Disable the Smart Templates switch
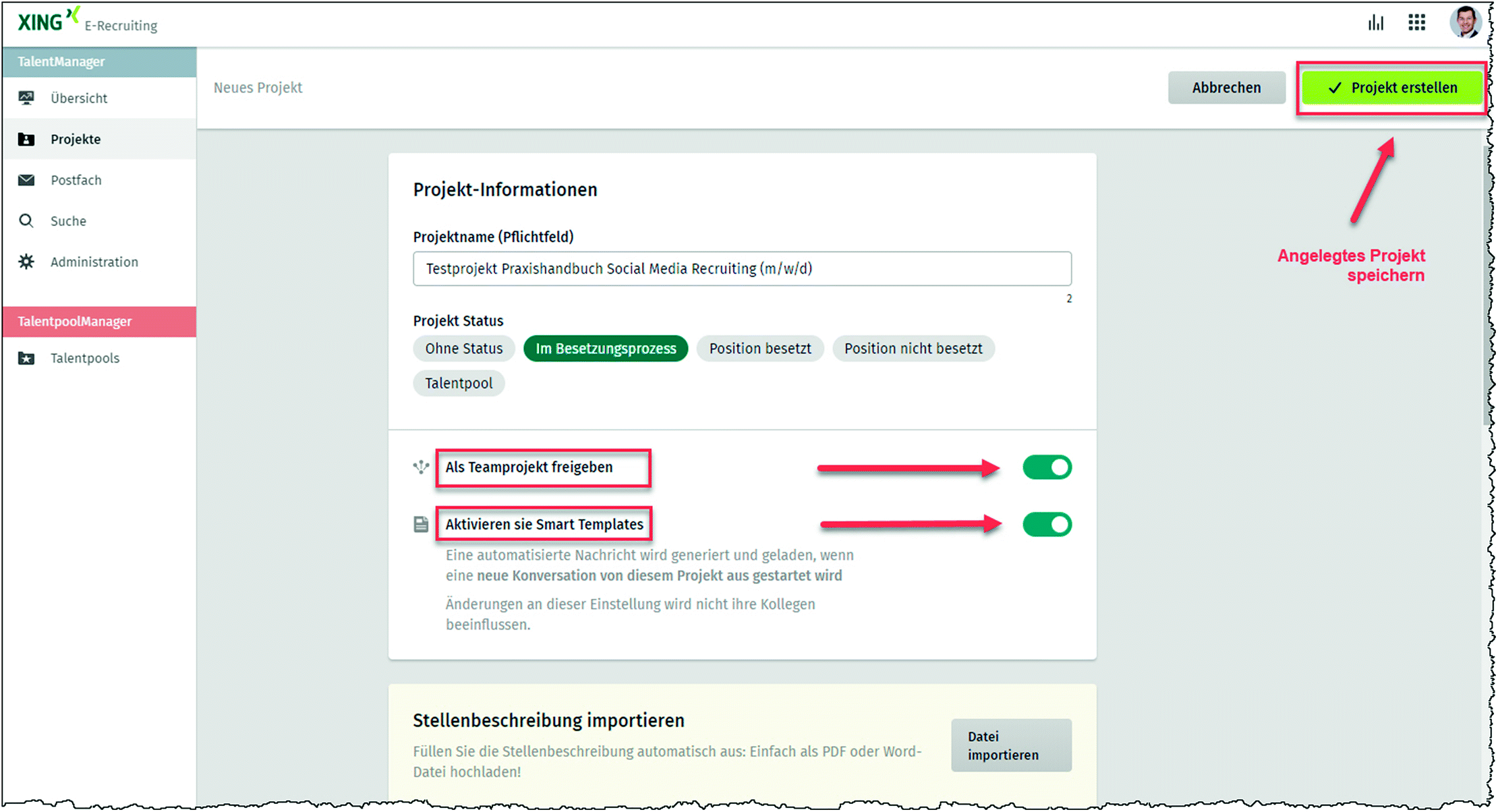Image resolution: width=1498 pixels, height=812 pixels. click(x=1046, y=525)
